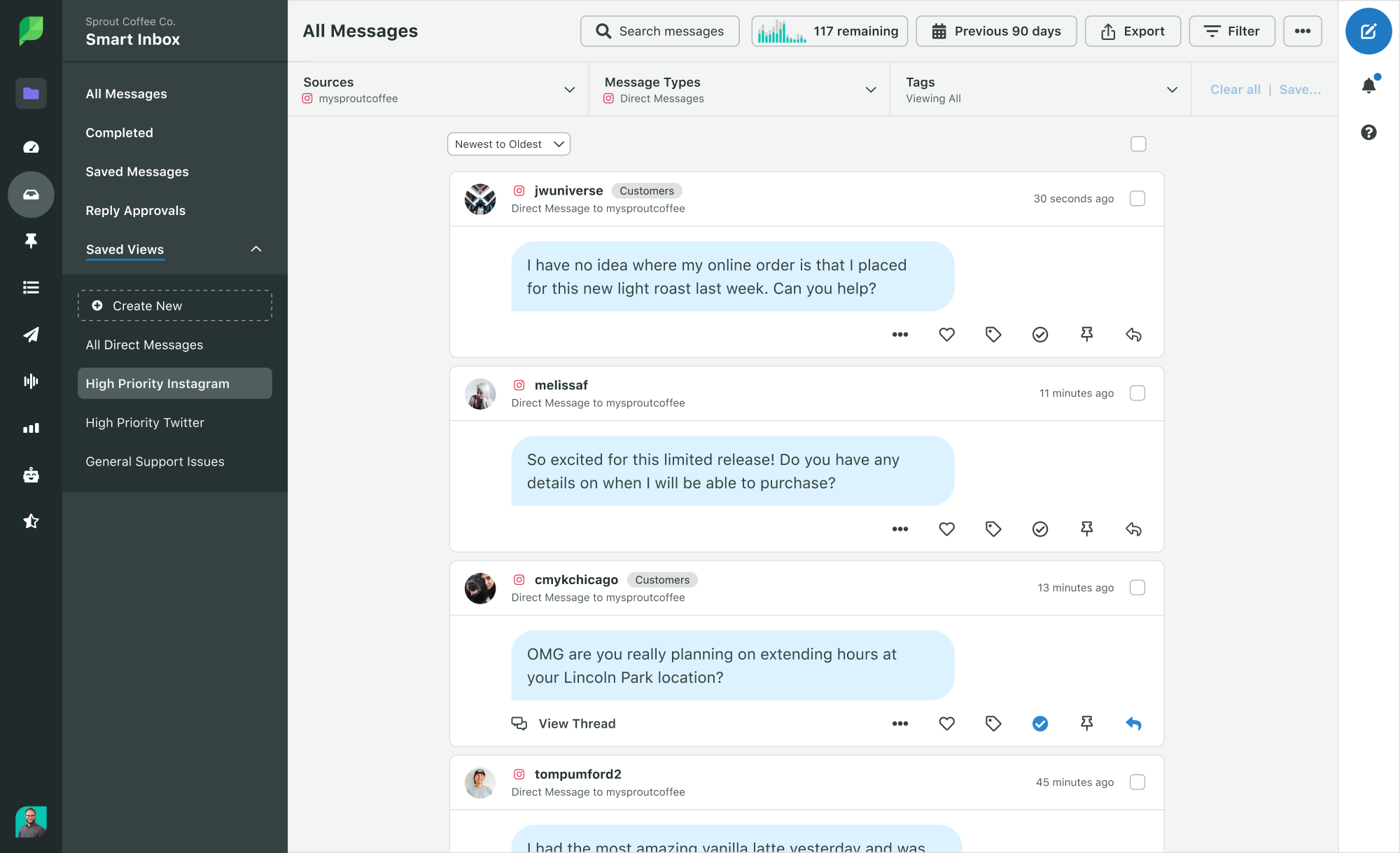
Task: Search messages input field
Action: click(x=660, y=30)
